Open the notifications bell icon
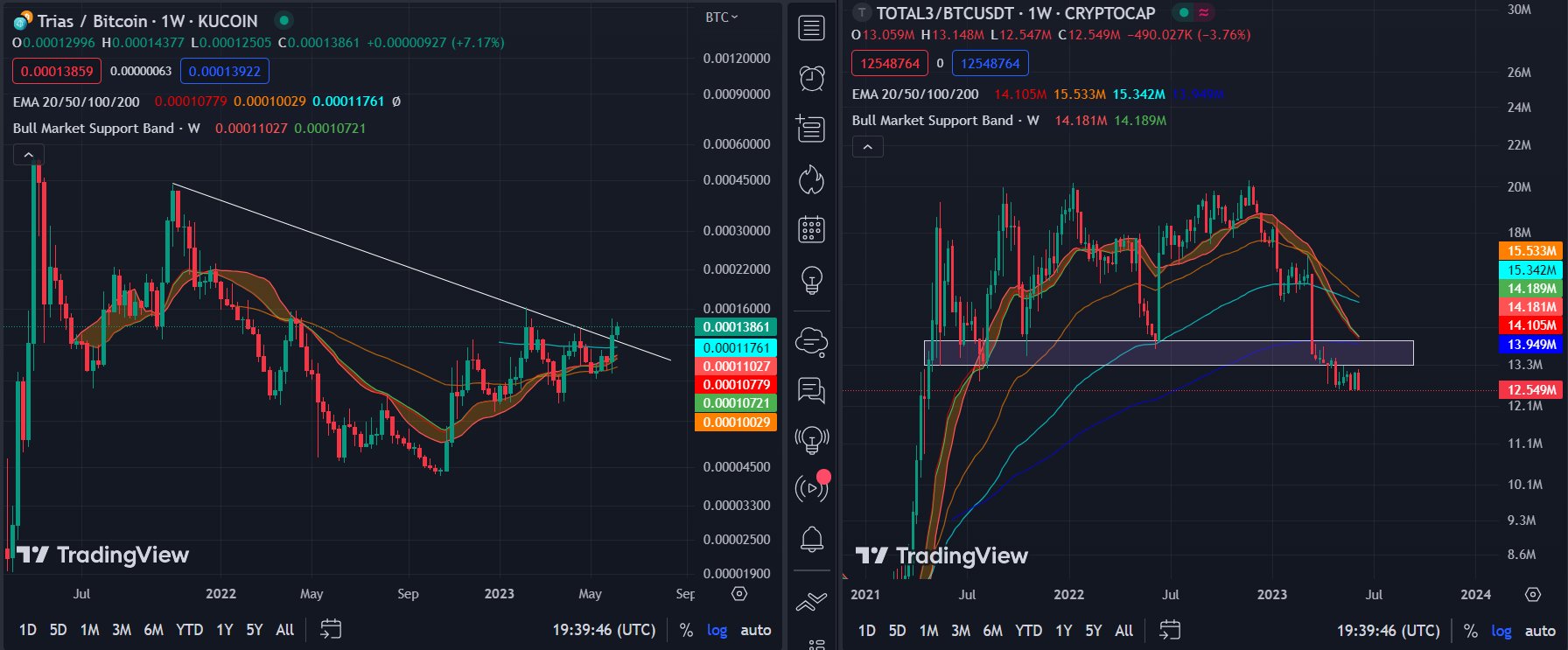The height and width of the screenshot is (650, 1568). point(811,539)
